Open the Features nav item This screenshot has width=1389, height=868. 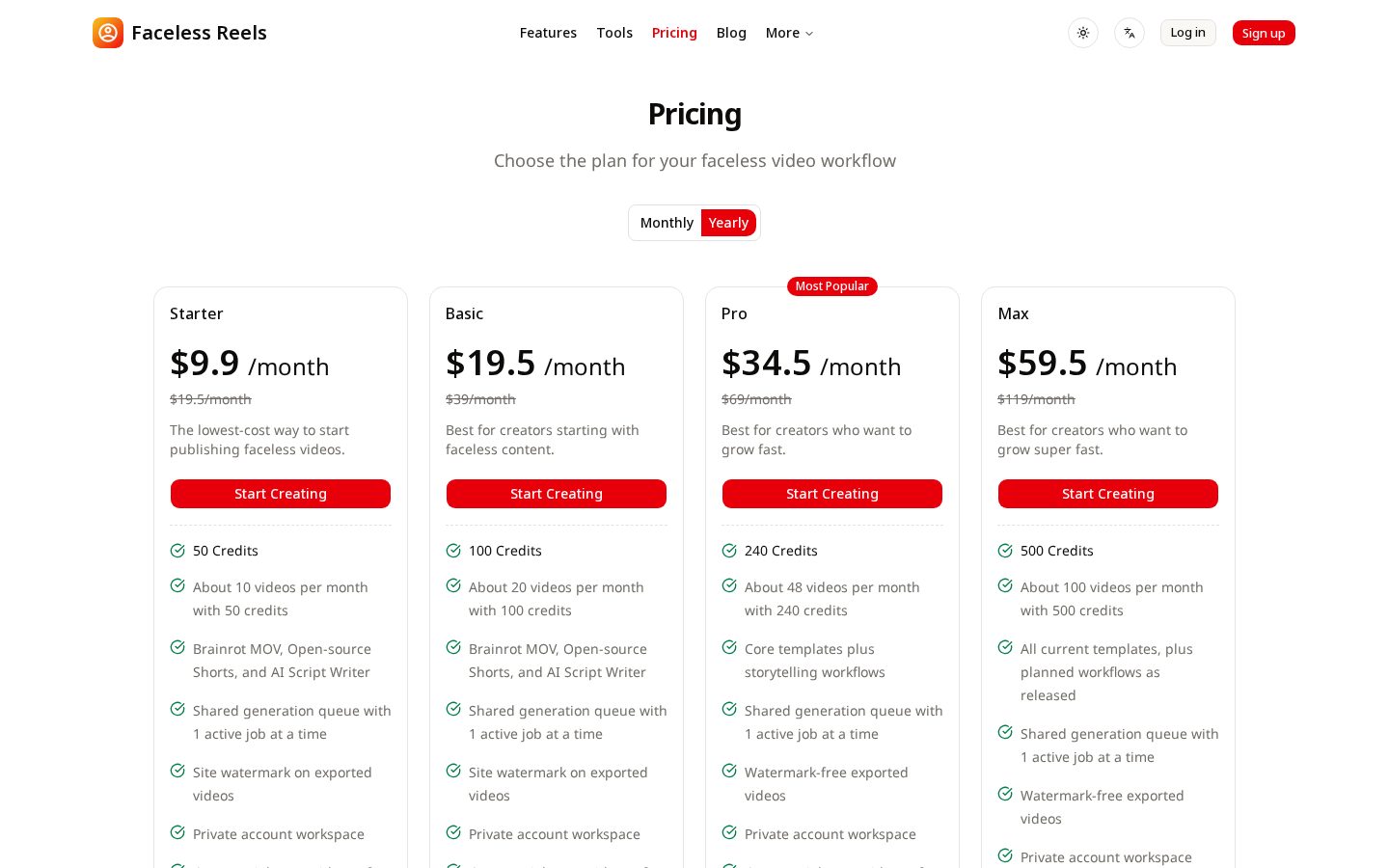tap(548, 33)
